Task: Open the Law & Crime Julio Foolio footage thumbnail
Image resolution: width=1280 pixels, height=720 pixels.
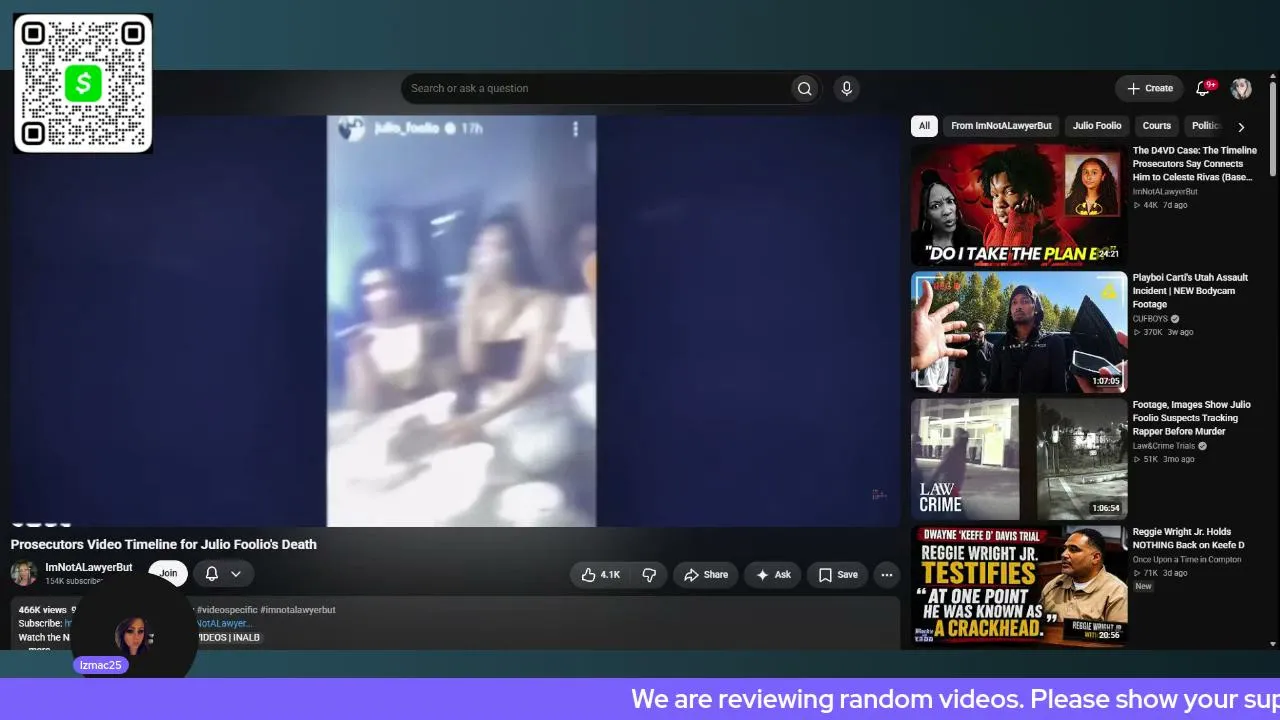Action: [x=1019, y=459]
